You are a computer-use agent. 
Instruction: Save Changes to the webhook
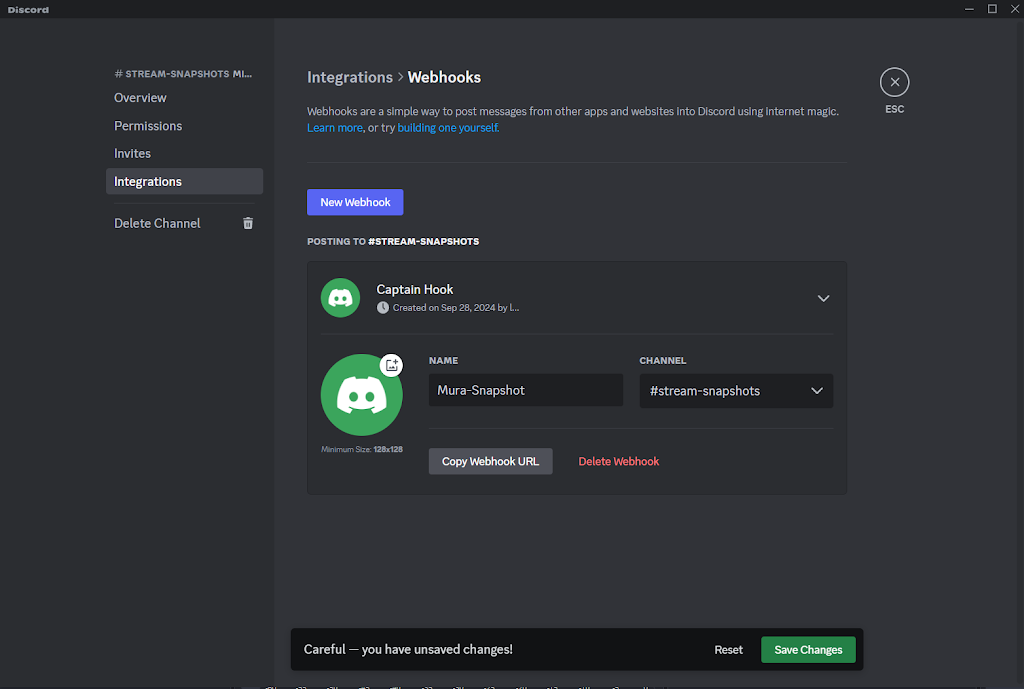point(808,650)
